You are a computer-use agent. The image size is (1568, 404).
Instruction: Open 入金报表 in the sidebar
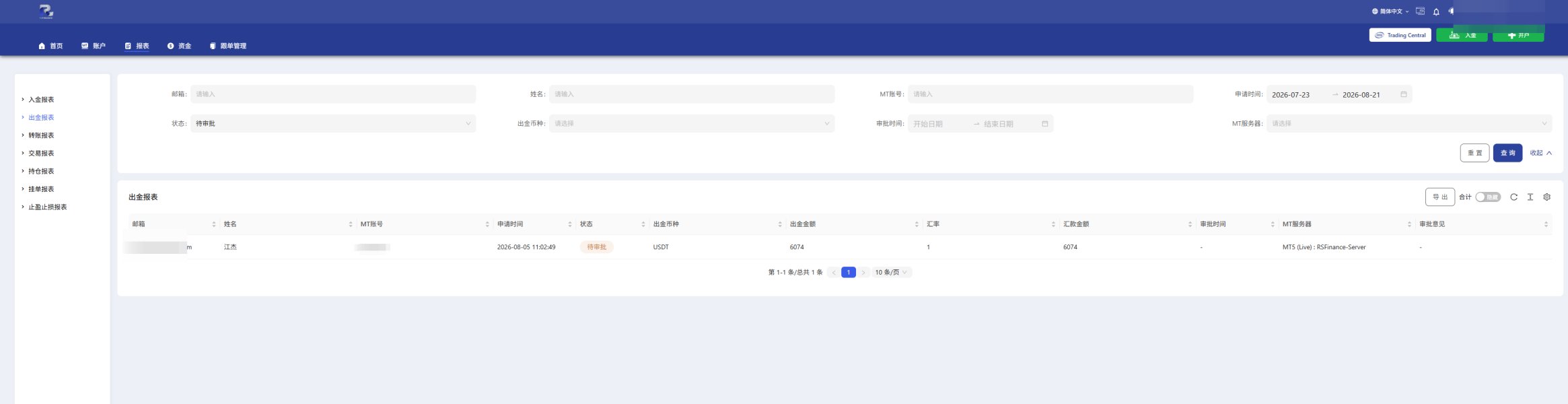(x=41, y=100)
